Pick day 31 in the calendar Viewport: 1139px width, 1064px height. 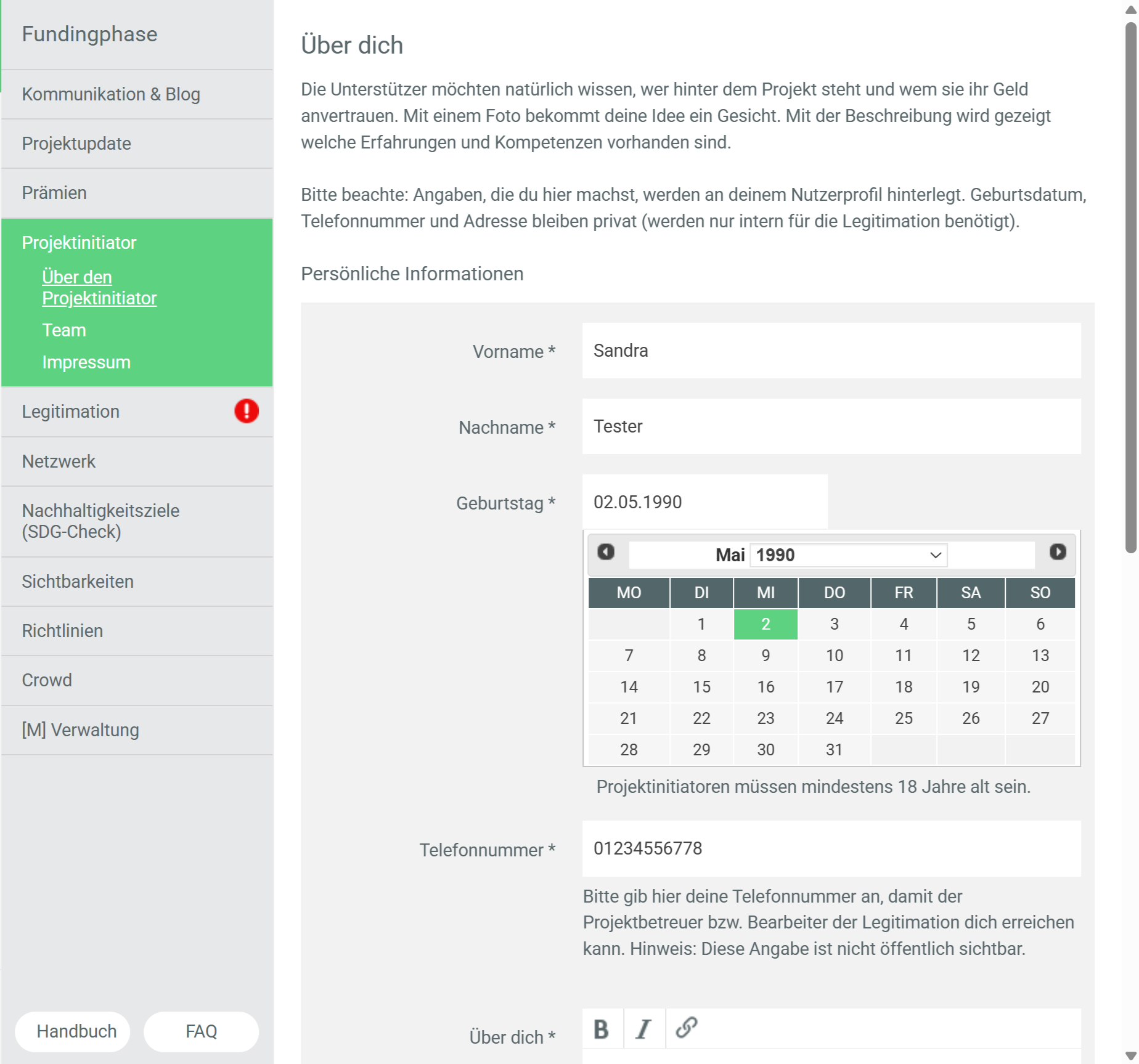[834, 750]
